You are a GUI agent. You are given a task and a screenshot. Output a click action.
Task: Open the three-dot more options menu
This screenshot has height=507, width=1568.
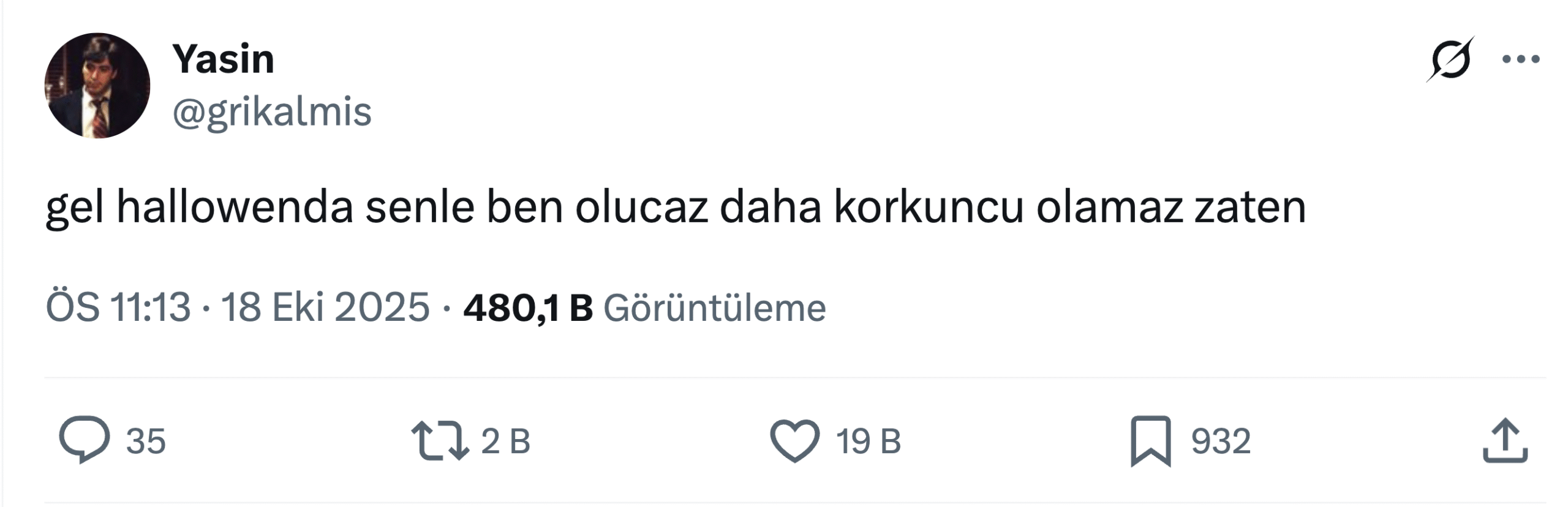tap(1521, 59)
